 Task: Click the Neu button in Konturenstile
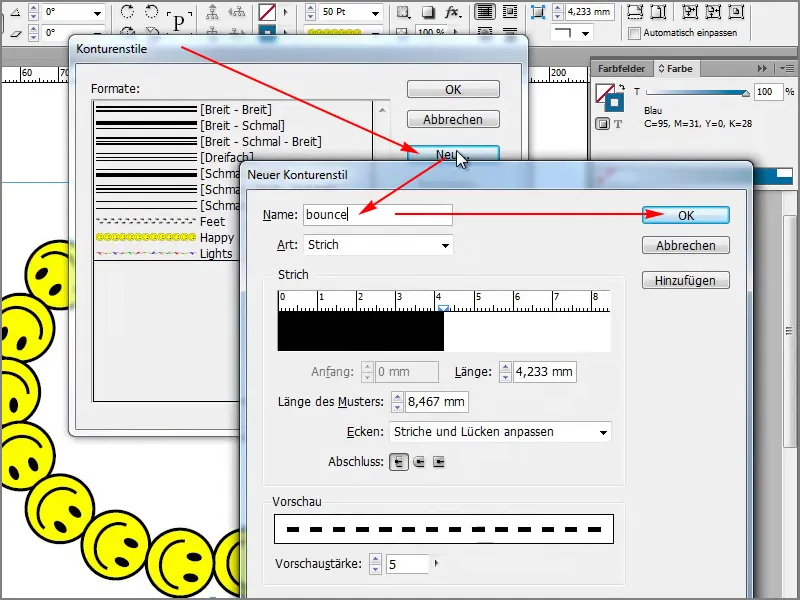[453, 154]
